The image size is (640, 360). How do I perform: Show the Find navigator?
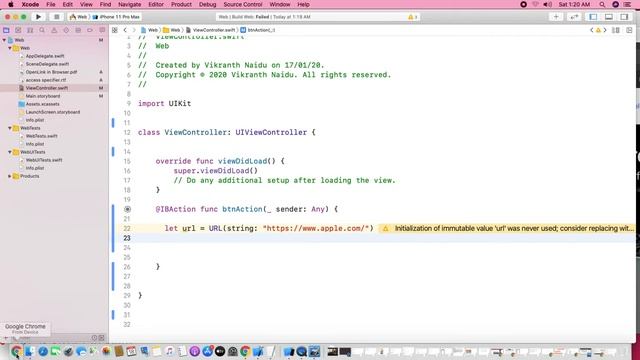coord(42,30)
